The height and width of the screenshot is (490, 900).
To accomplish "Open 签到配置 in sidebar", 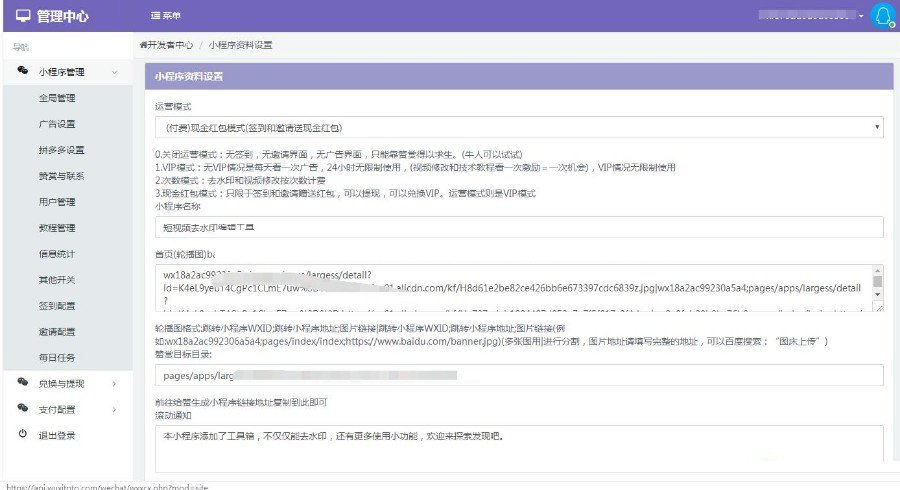I will coord(57,306).
